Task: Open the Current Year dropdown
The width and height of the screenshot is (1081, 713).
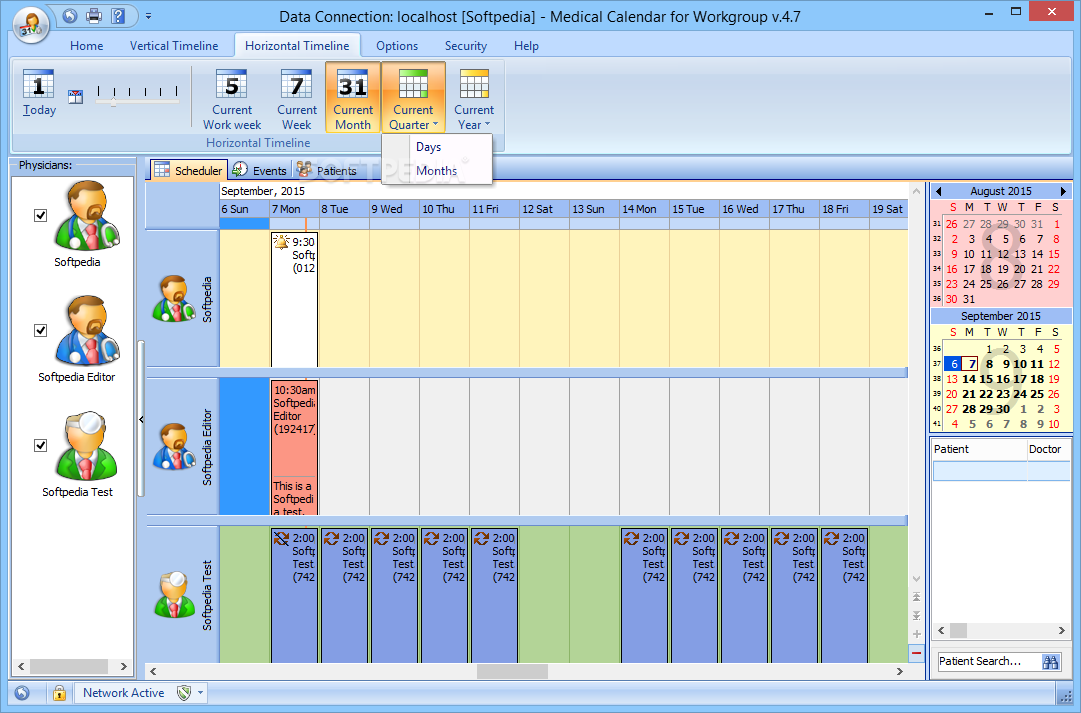Action: pos(474,99)
